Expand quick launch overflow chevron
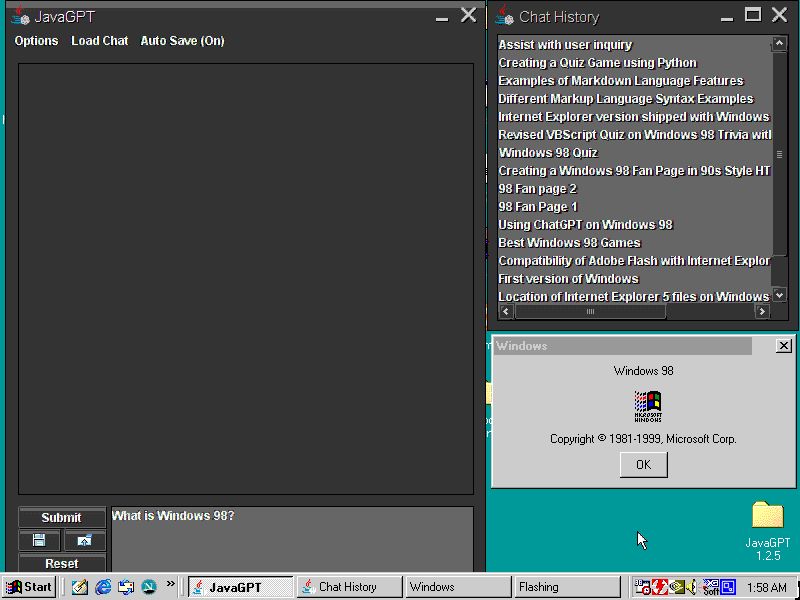The height and width of the screenshot is (600, 800). [170, 583]
